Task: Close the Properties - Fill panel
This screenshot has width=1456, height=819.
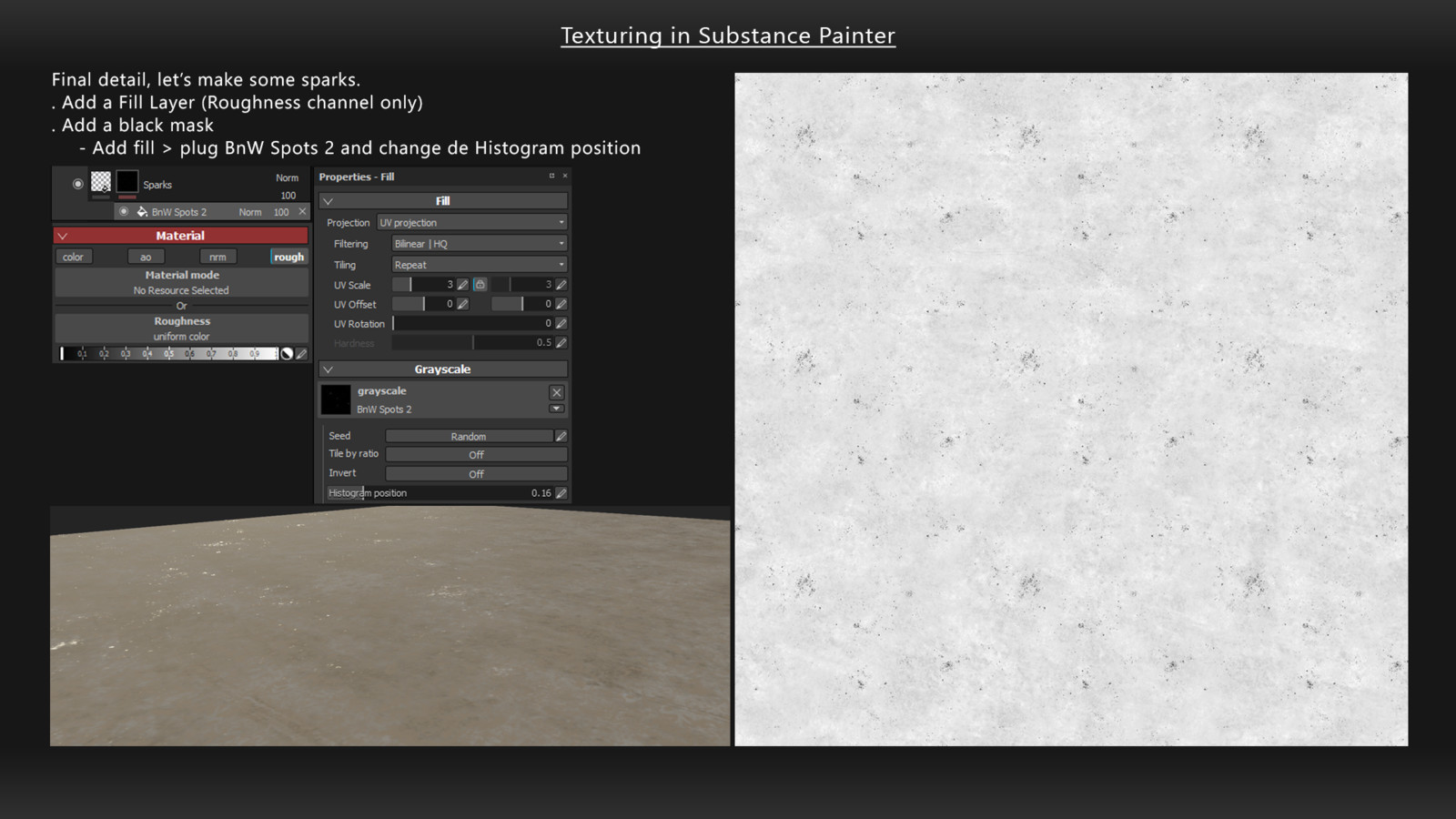Action: (565, 176)
